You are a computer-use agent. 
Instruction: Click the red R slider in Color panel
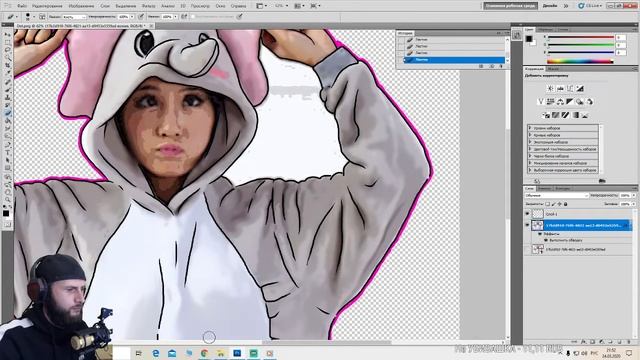(x=580, y=37)
